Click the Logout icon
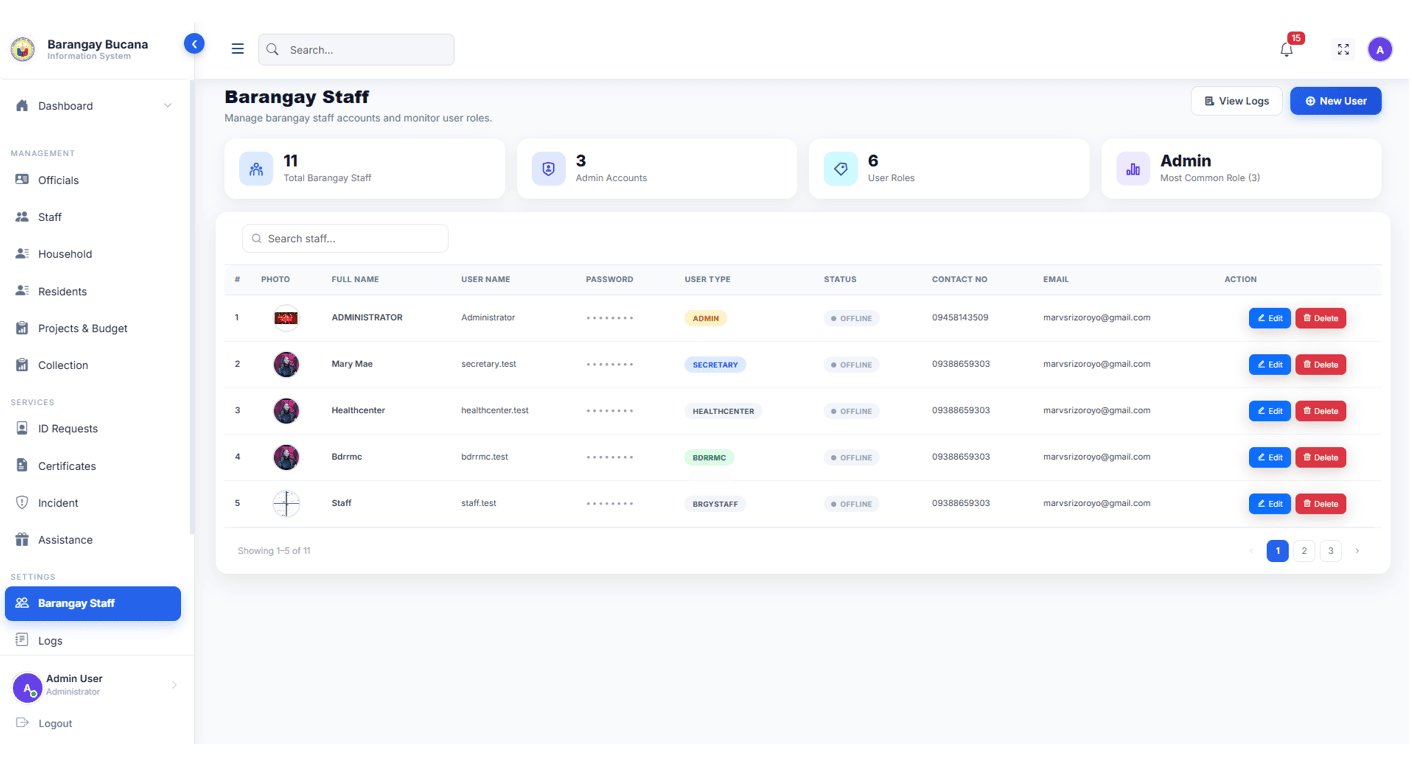This screenshot has height=760, width=1412. pos(22,723)
